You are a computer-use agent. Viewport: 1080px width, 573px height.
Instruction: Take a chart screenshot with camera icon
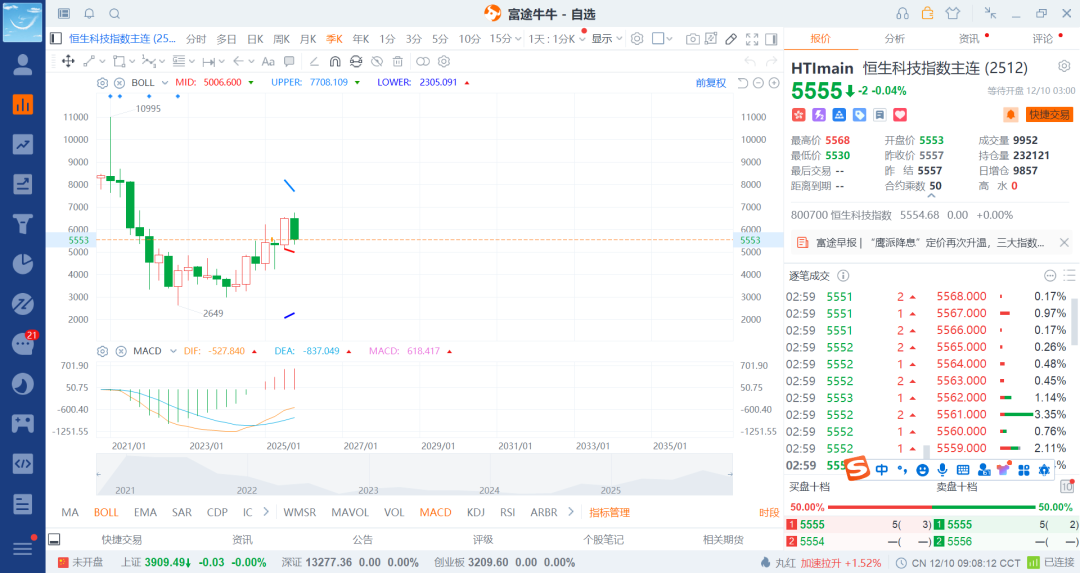[693, 39]
